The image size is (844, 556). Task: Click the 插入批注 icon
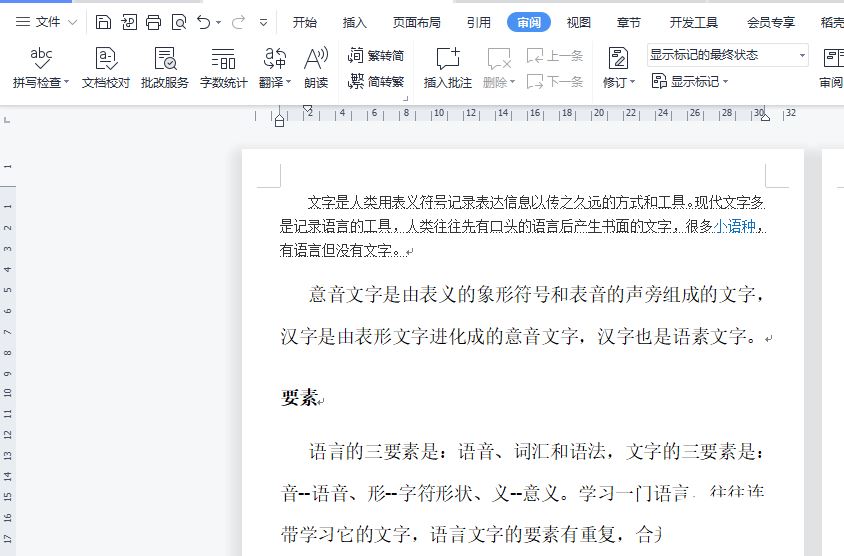[448, 58]
